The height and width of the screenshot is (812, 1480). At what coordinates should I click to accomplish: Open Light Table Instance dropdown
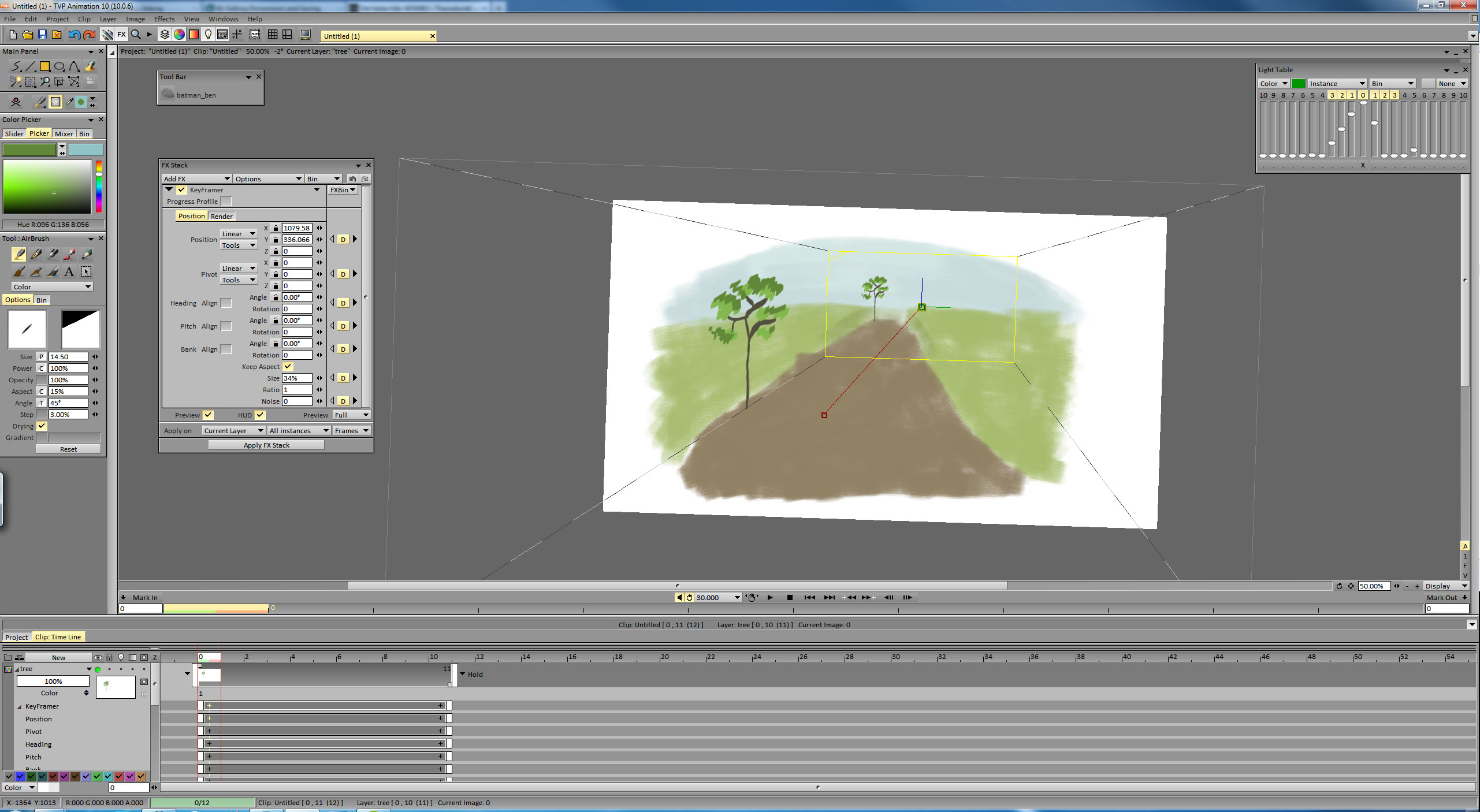(x=1337, y=83)
